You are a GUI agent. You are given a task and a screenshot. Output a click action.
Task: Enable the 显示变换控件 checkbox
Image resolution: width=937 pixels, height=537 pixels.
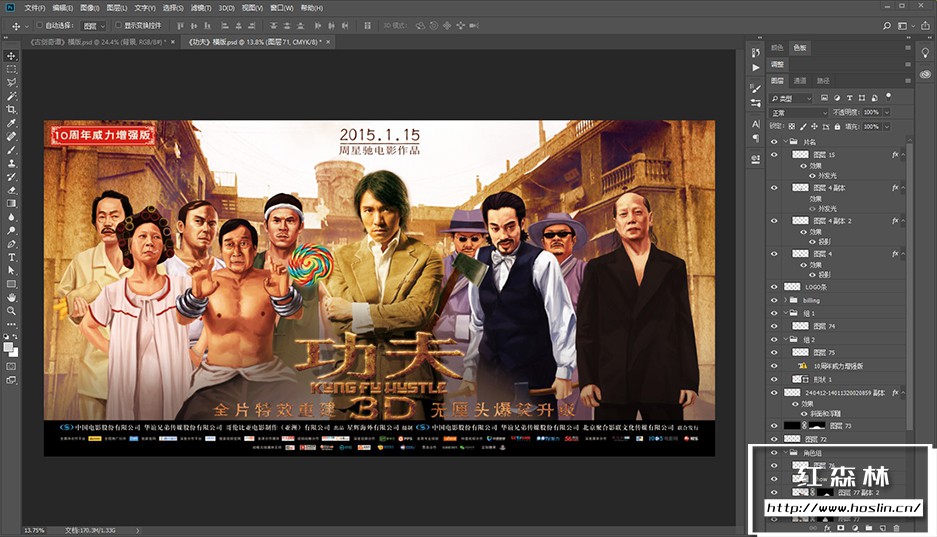(x=118, y=25)
